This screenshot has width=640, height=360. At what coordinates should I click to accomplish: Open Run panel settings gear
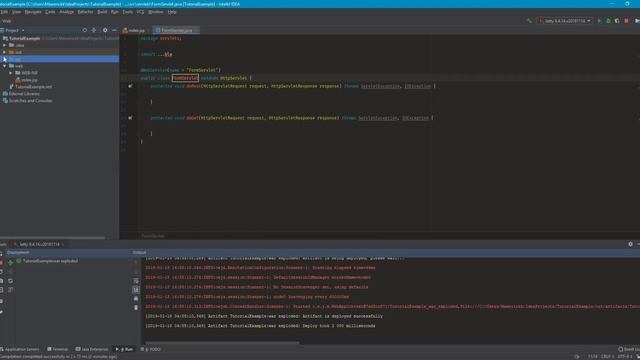click(x=630, y=244)
